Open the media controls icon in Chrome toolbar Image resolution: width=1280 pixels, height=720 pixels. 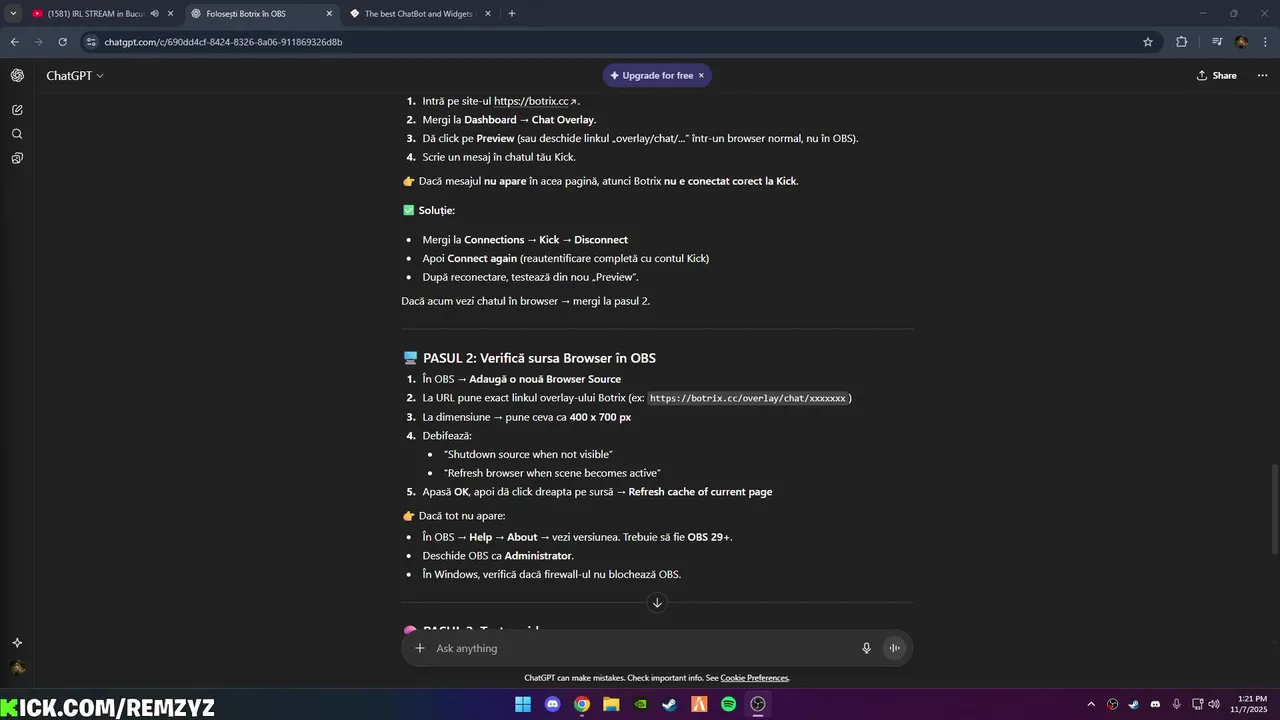click(1217, 42)
